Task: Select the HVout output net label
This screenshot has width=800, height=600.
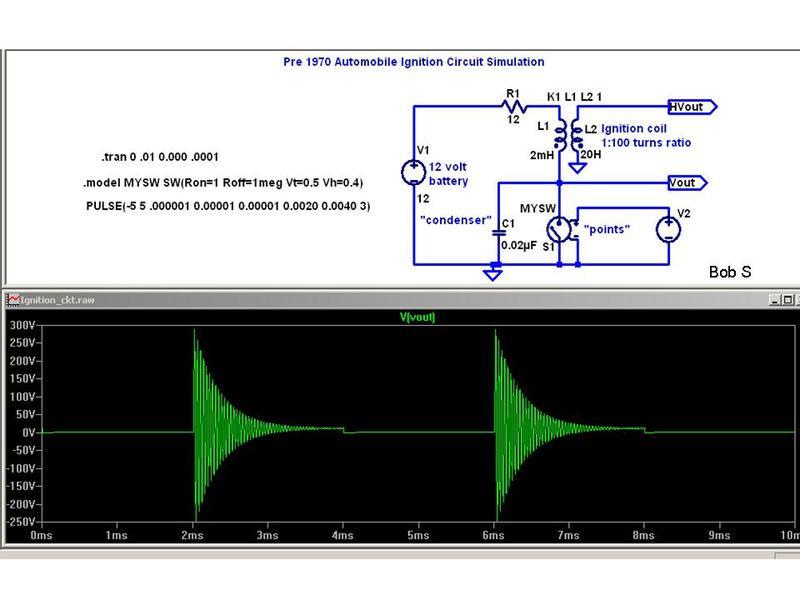Action: point(692,107)
